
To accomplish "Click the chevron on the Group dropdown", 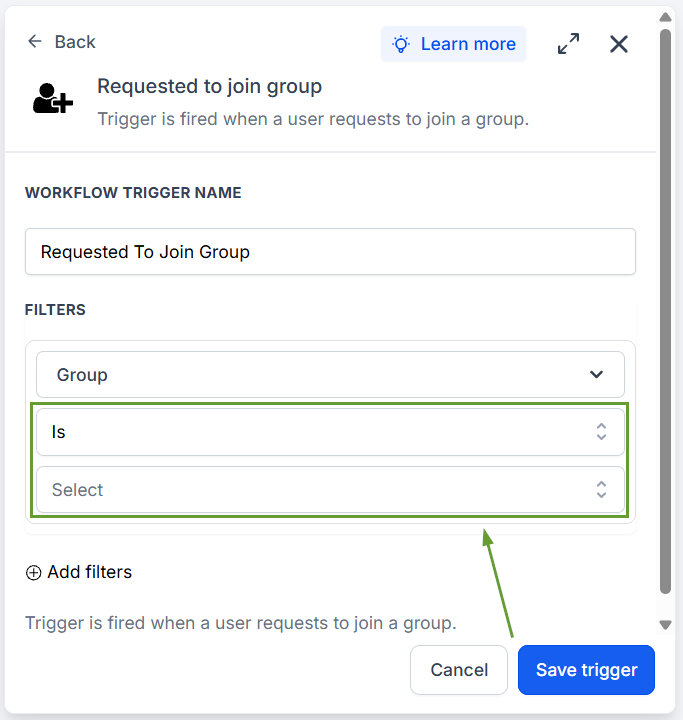I will coord(596,375).
